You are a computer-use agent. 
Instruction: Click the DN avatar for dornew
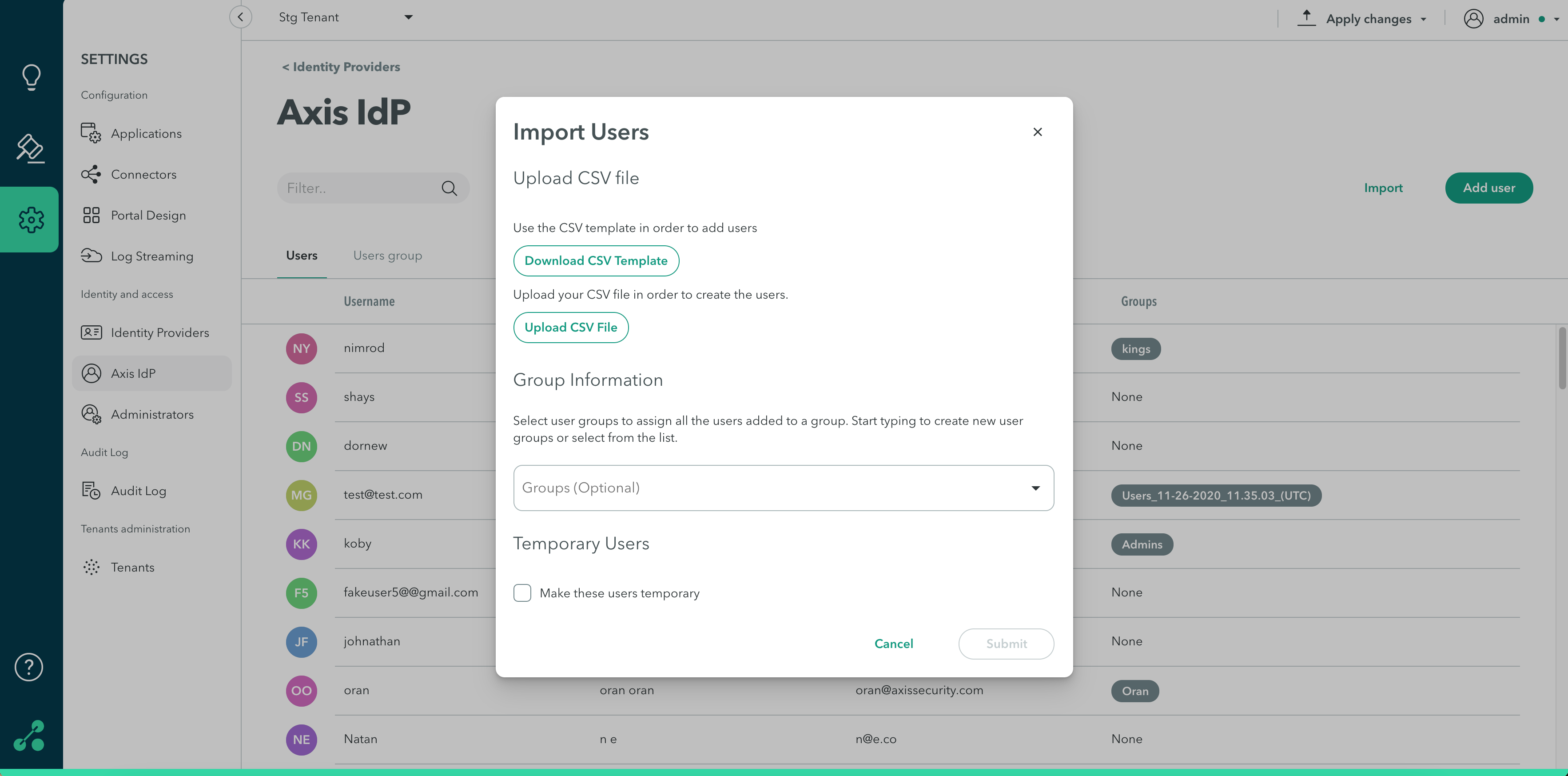[301, 446]
